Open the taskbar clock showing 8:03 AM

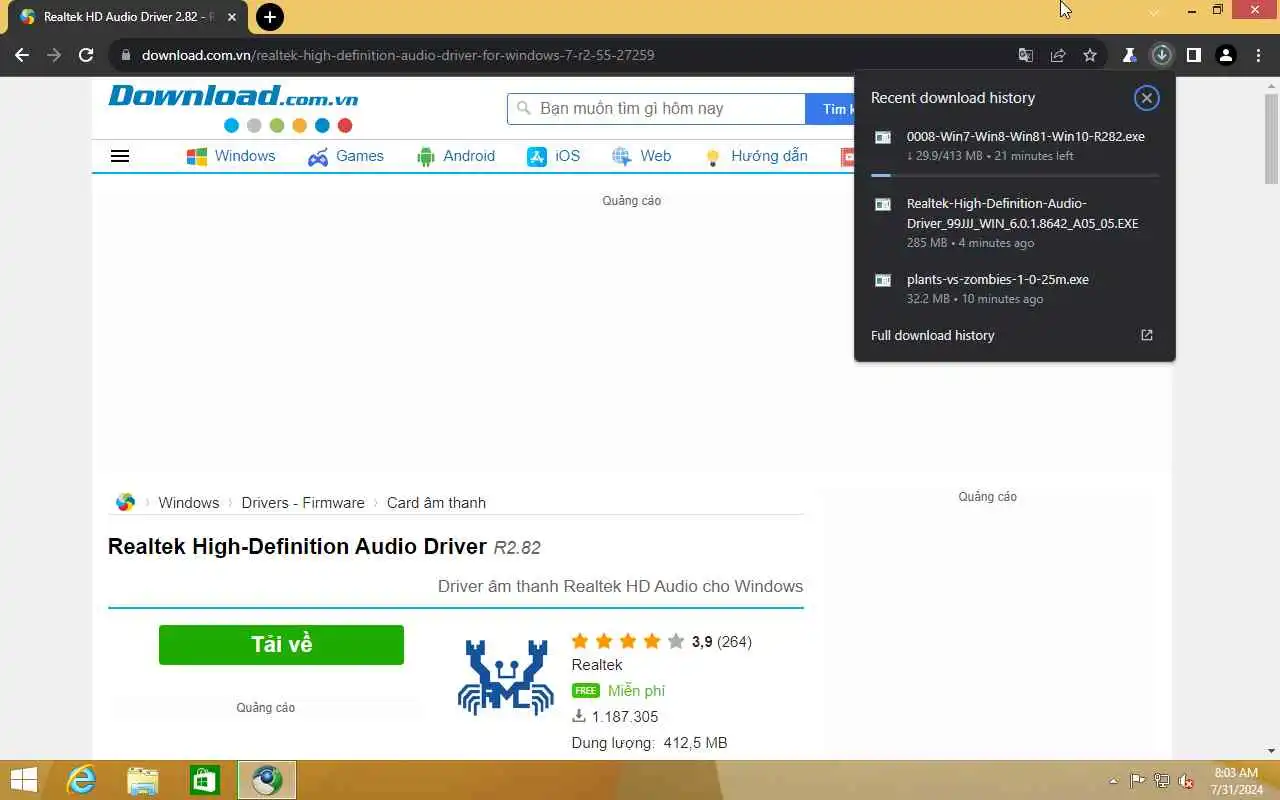tap(1236, 781)
